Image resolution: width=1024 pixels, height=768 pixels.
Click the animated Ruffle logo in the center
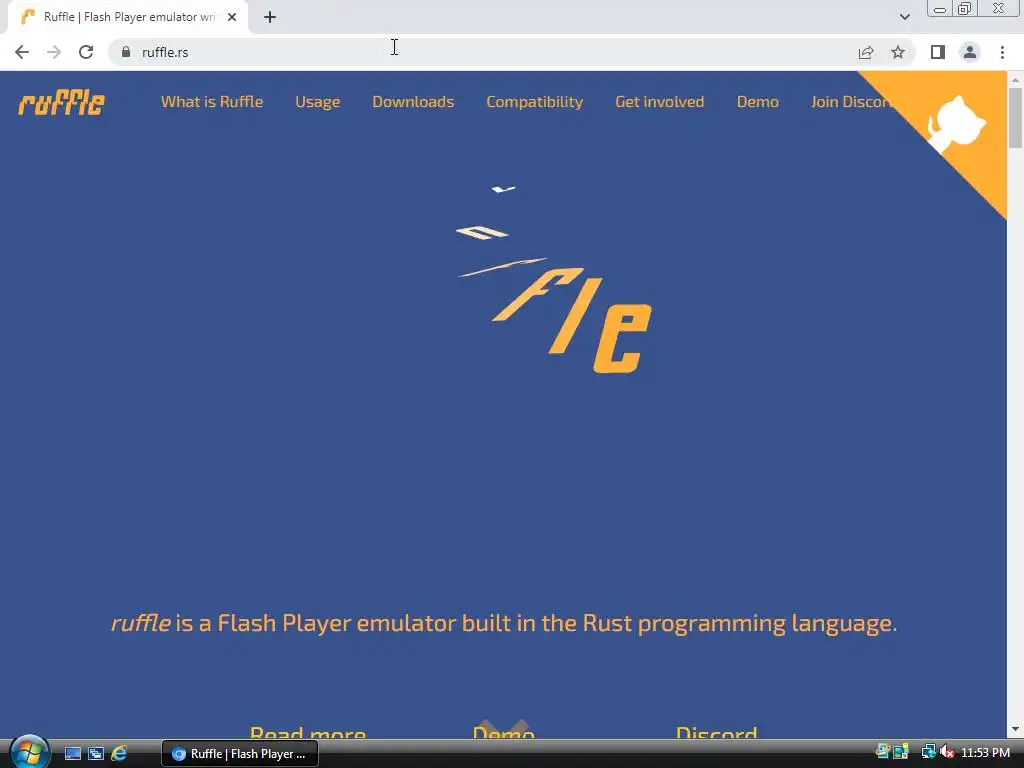(x=554, y=280)
